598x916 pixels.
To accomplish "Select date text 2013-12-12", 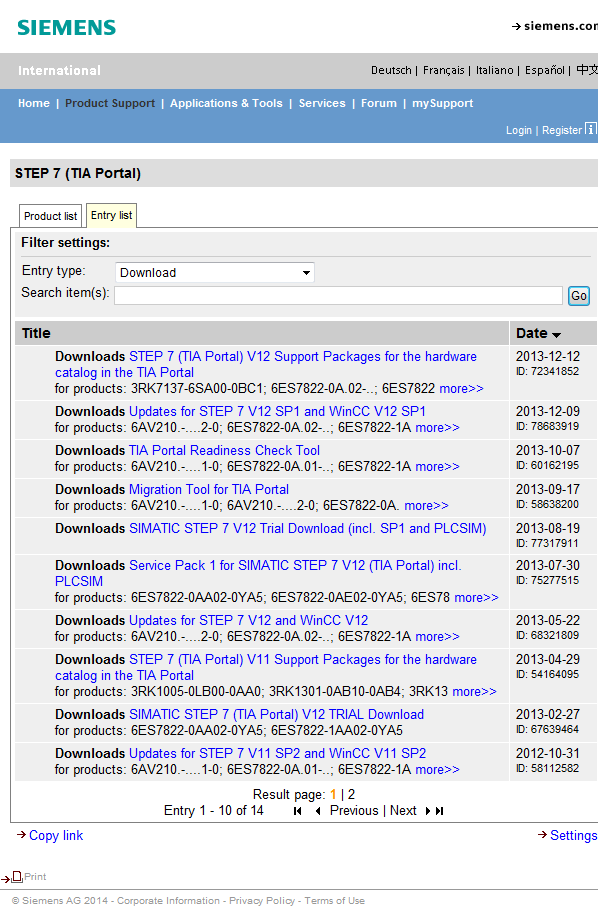I will (548, 356).
